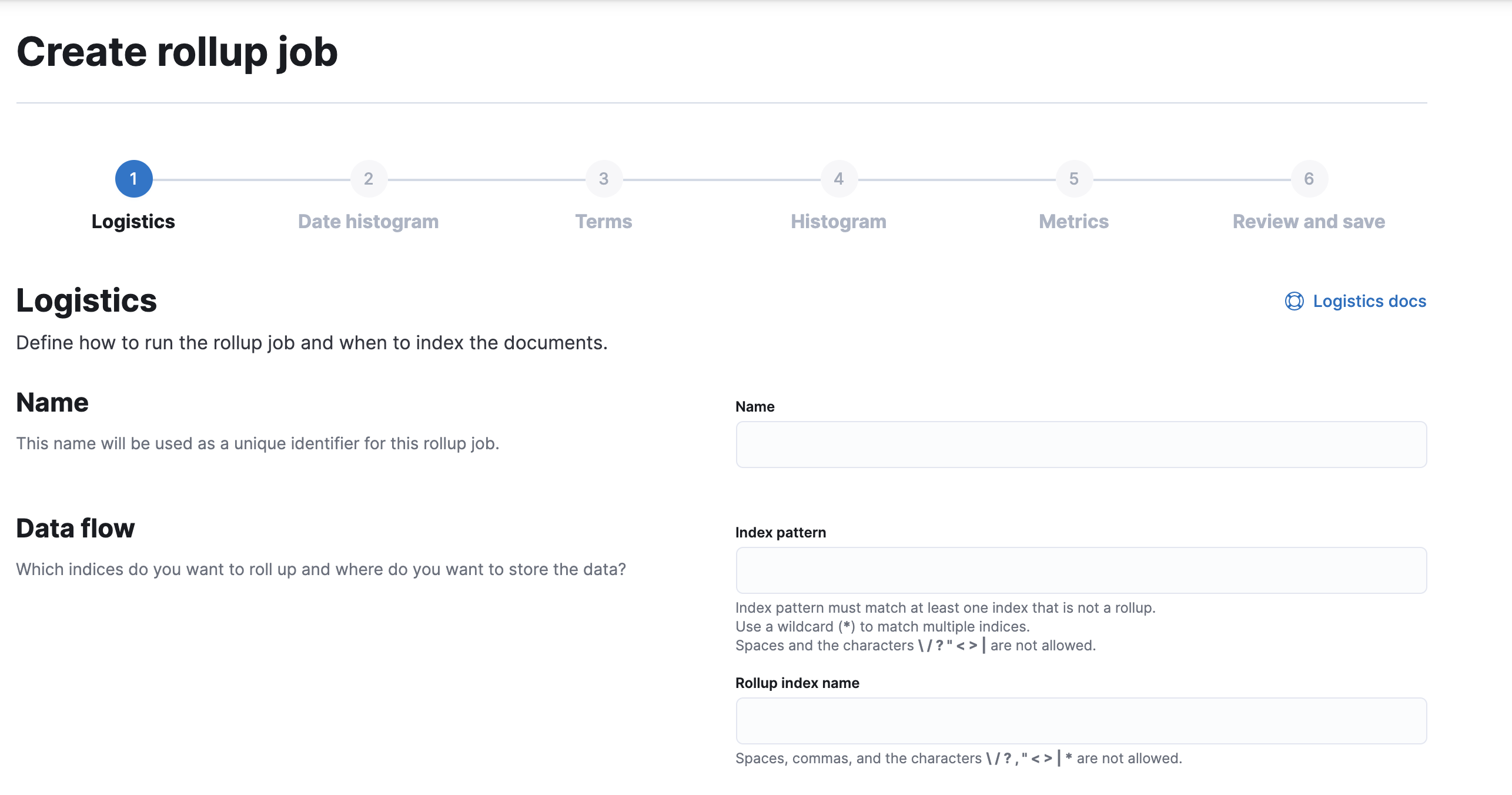Click the lifebuoy help icon beside Logistics docs
The height and width of the screenshot is (795, 1512).
click(x=1294, y=301)
